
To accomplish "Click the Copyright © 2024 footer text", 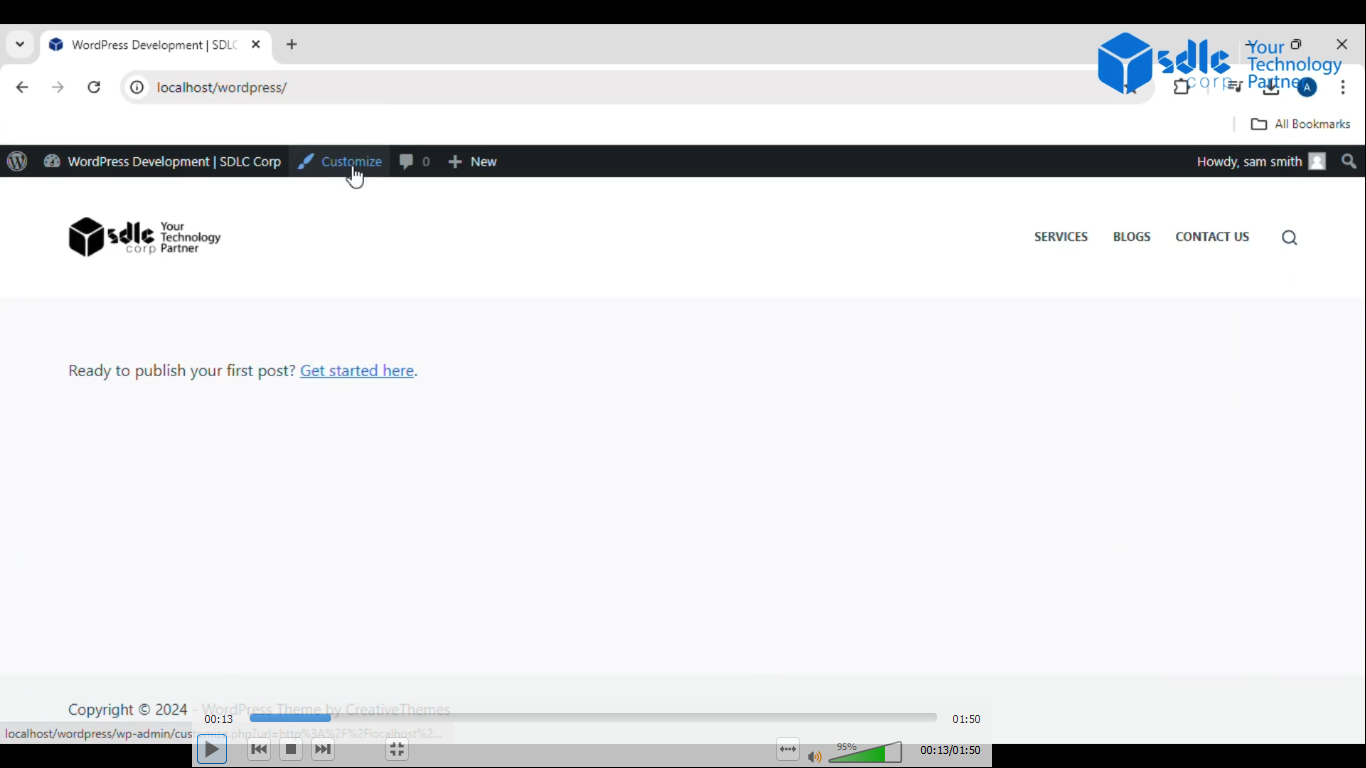I will (128, 710).
